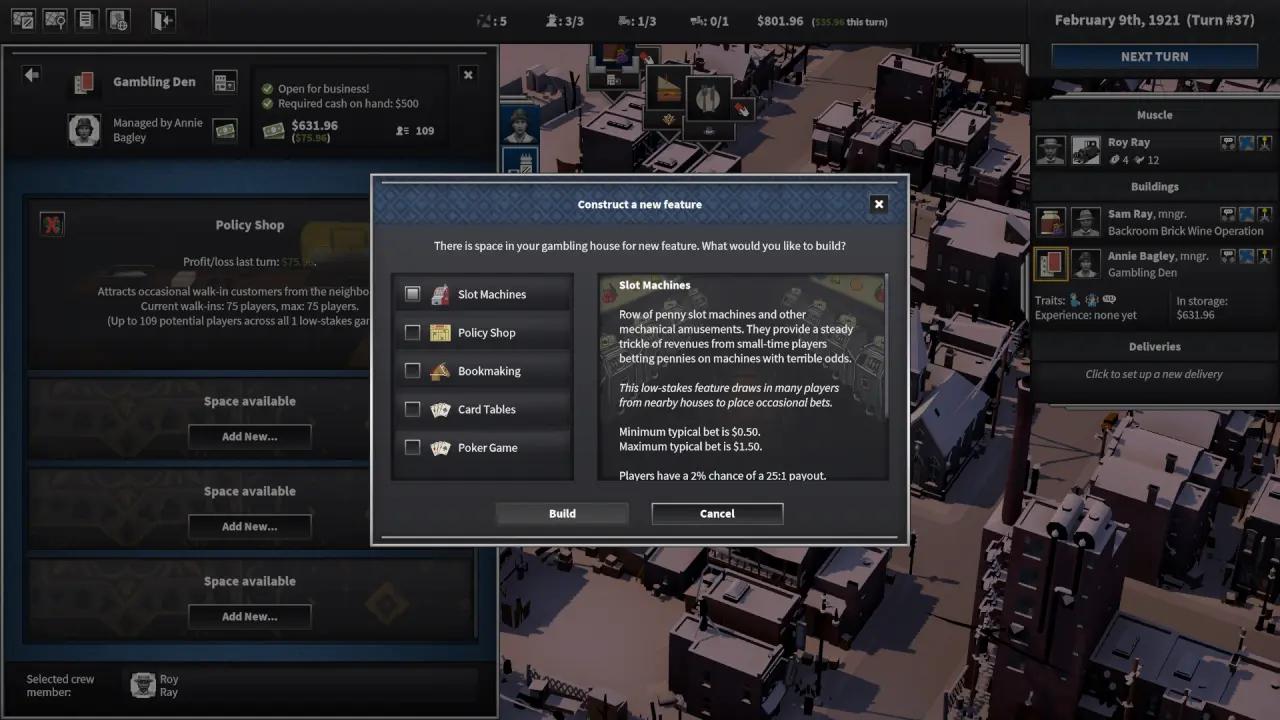1280x720 pixels.
Task: Check the Slot Machines checkbox
Action: pos(412,294)
